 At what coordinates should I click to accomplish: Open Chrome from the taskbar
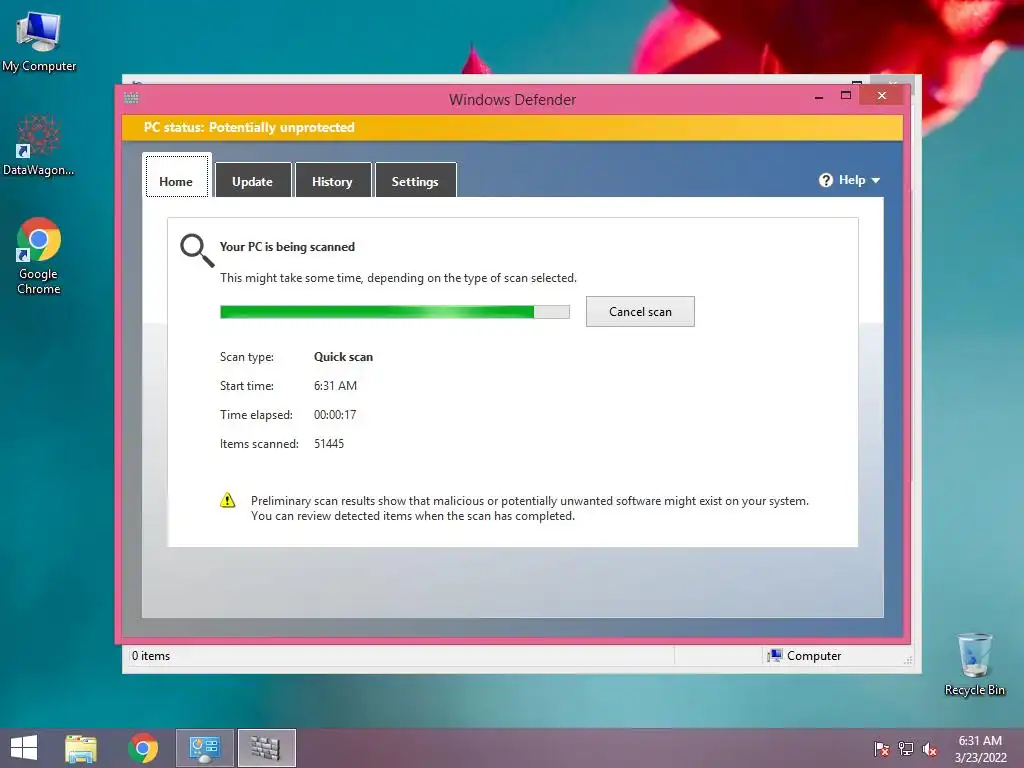(x=143, y=748)
